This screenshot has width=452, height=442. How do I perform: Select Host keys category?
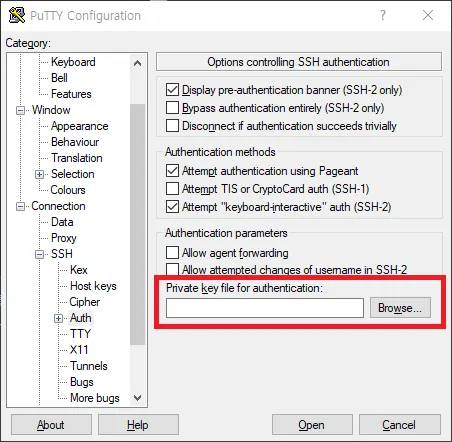click(x=93, y=286)
